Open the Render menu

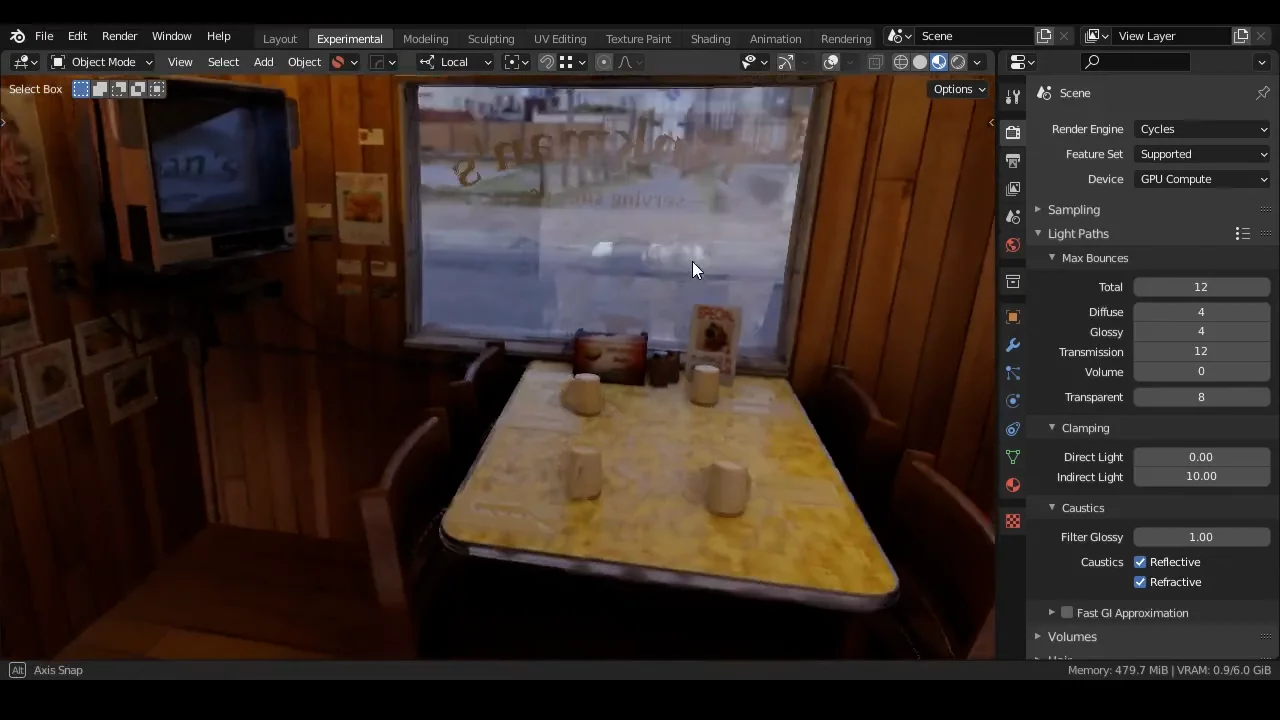pyautogui.click(x=119, y=36)
